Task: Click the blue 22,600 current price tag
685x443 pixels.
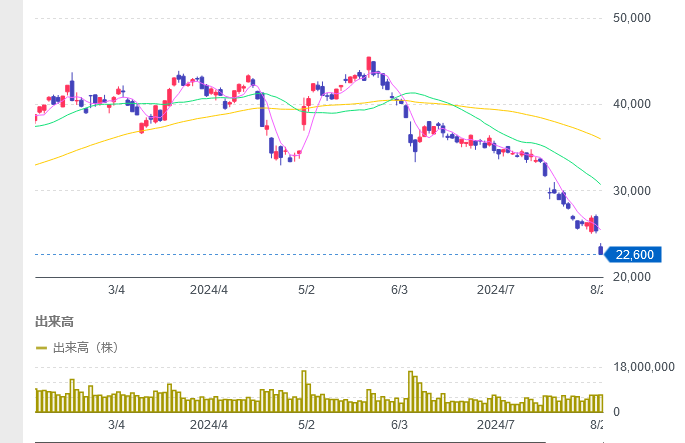Action: pyautogui.click(x=634, y=254)
